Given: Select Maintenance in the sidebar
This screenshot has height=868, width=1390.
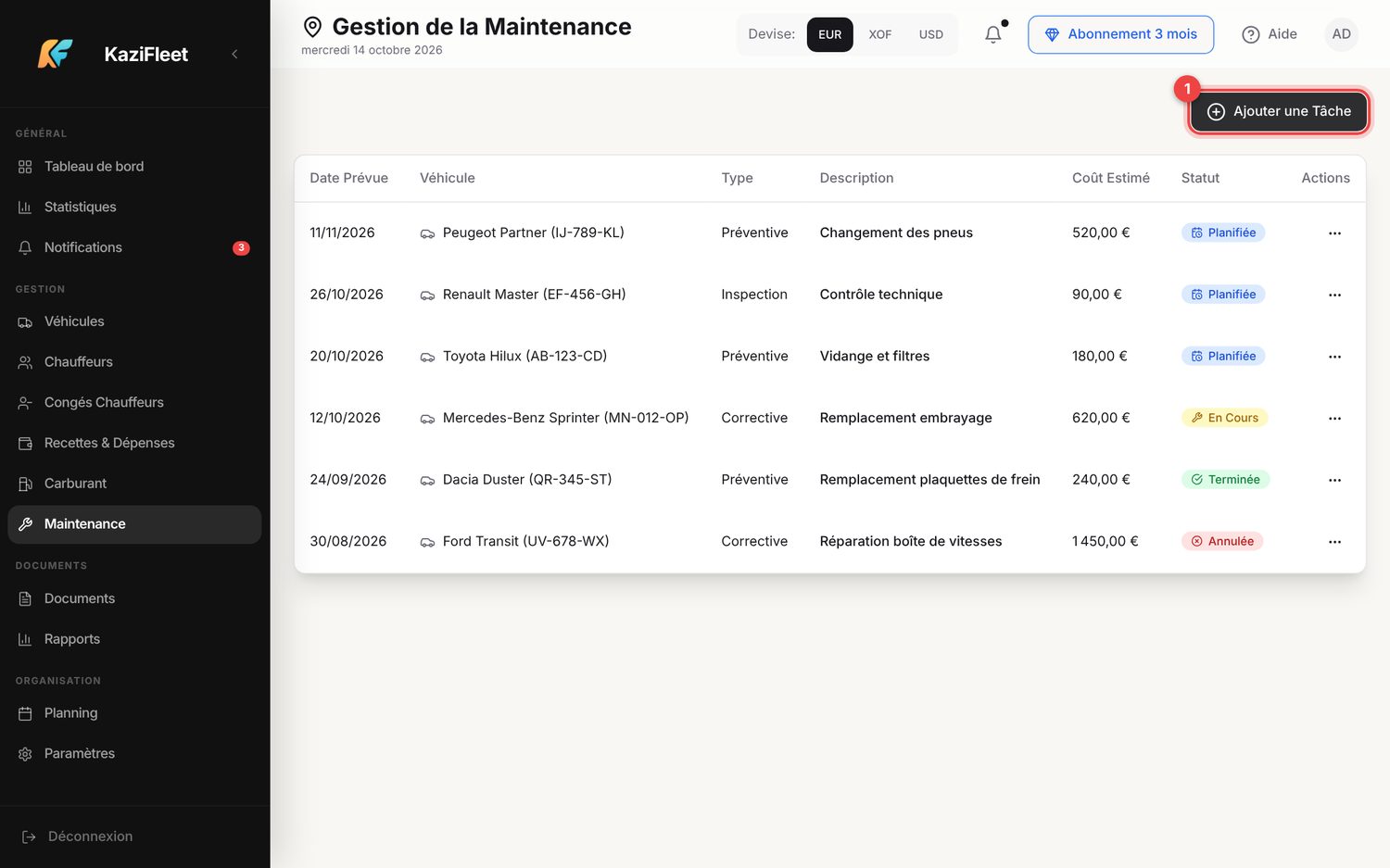Looking at the screenshot, I should 134,524.
